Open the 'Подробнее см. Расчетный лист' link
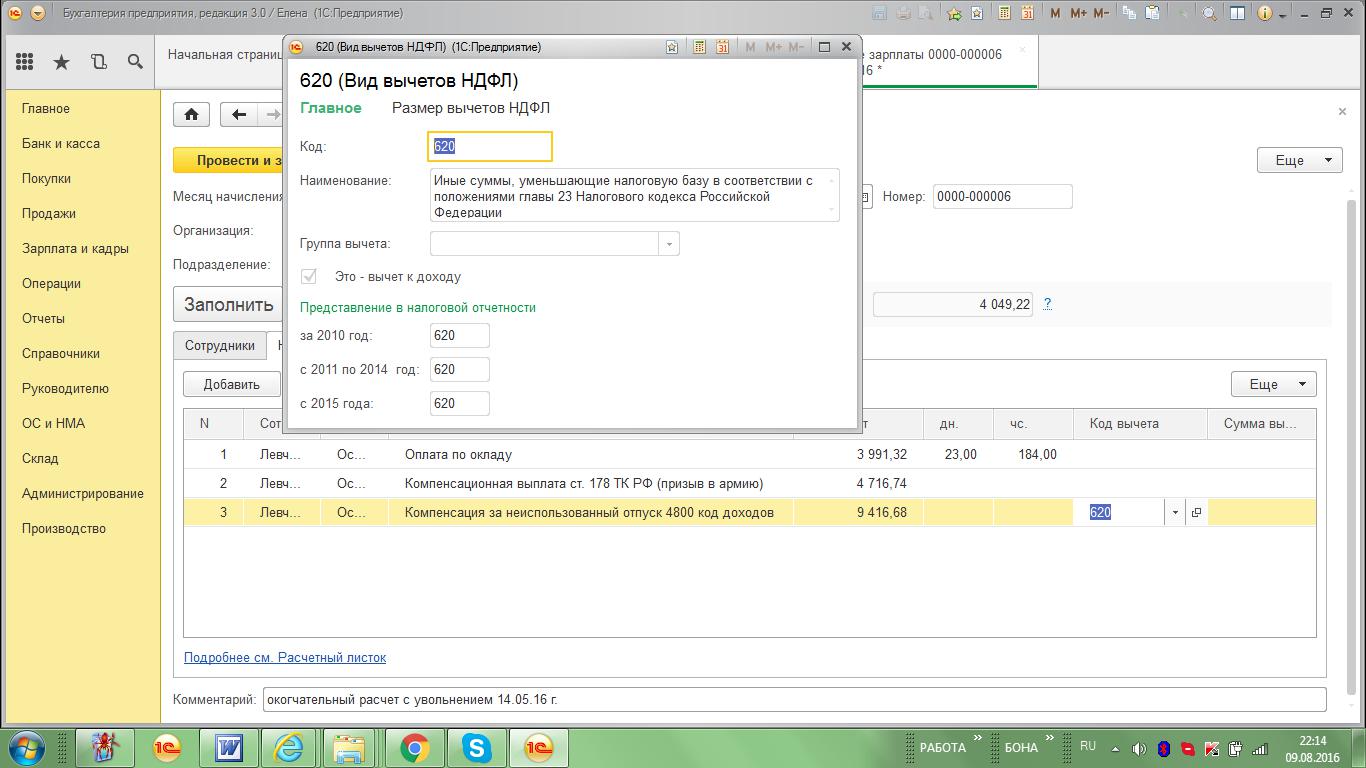The width and height of the screenshot is (1366, 768). (x=285, y=657)
